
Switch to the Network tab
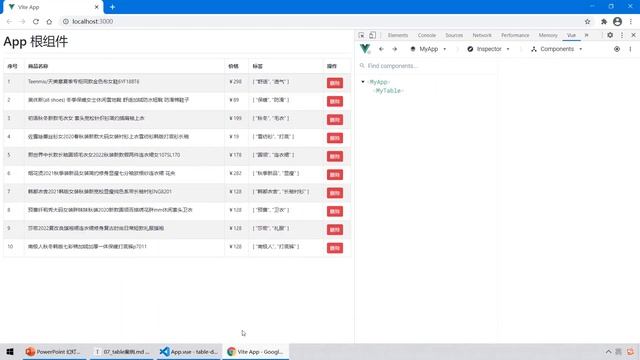tap(482, 36)
